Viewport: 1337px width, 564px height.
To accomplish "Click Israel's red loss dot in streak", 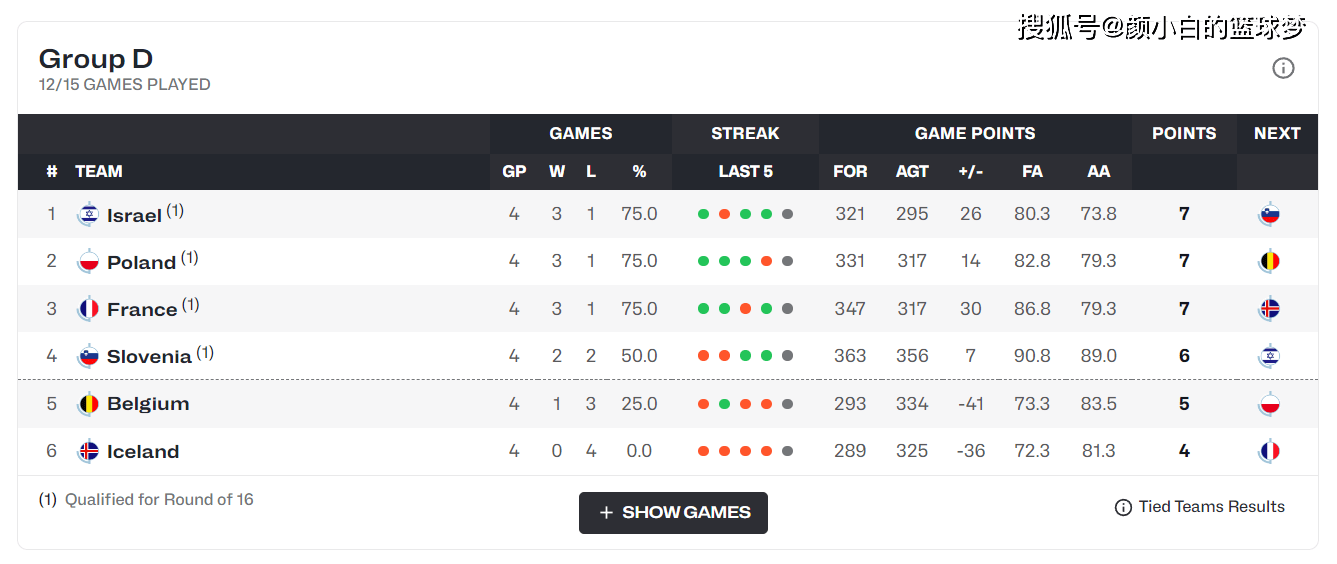I will (724, 214).
